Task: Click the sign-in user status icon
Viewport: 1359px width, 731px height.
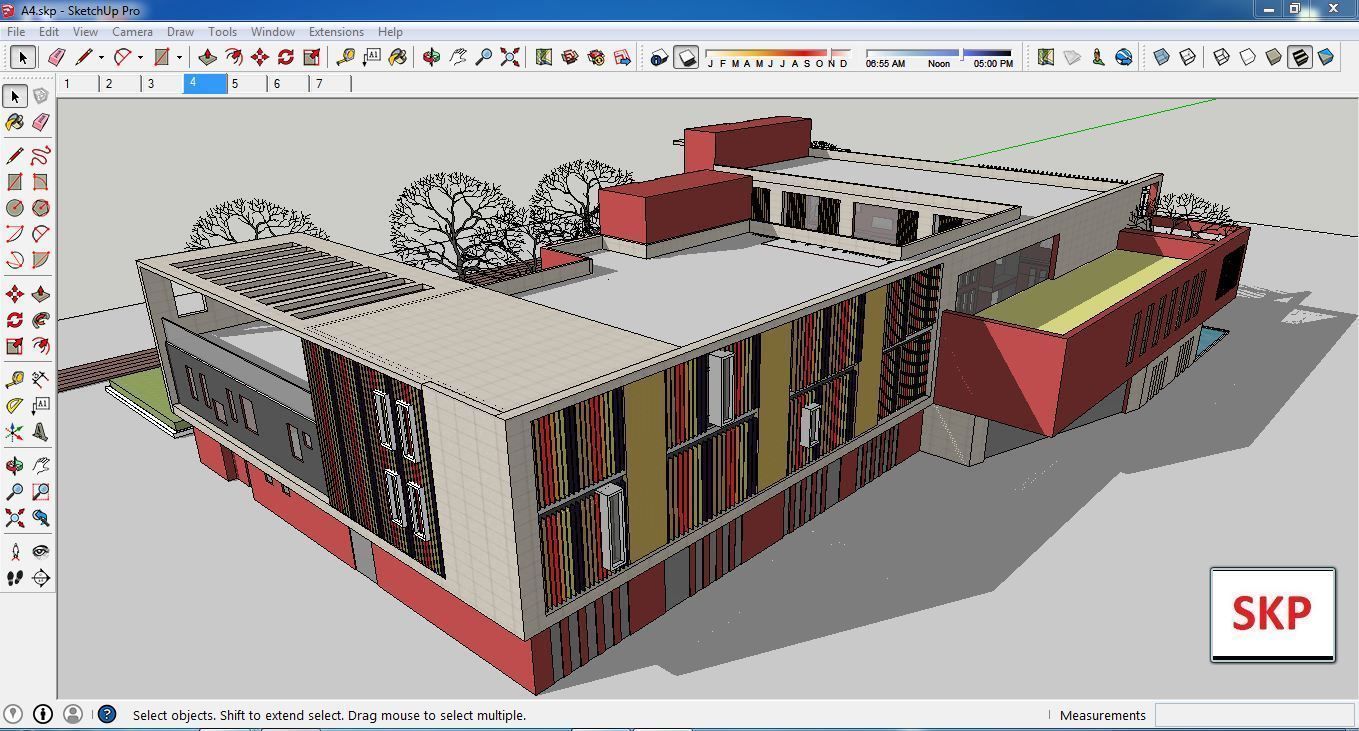Action: tap(73, 714)
